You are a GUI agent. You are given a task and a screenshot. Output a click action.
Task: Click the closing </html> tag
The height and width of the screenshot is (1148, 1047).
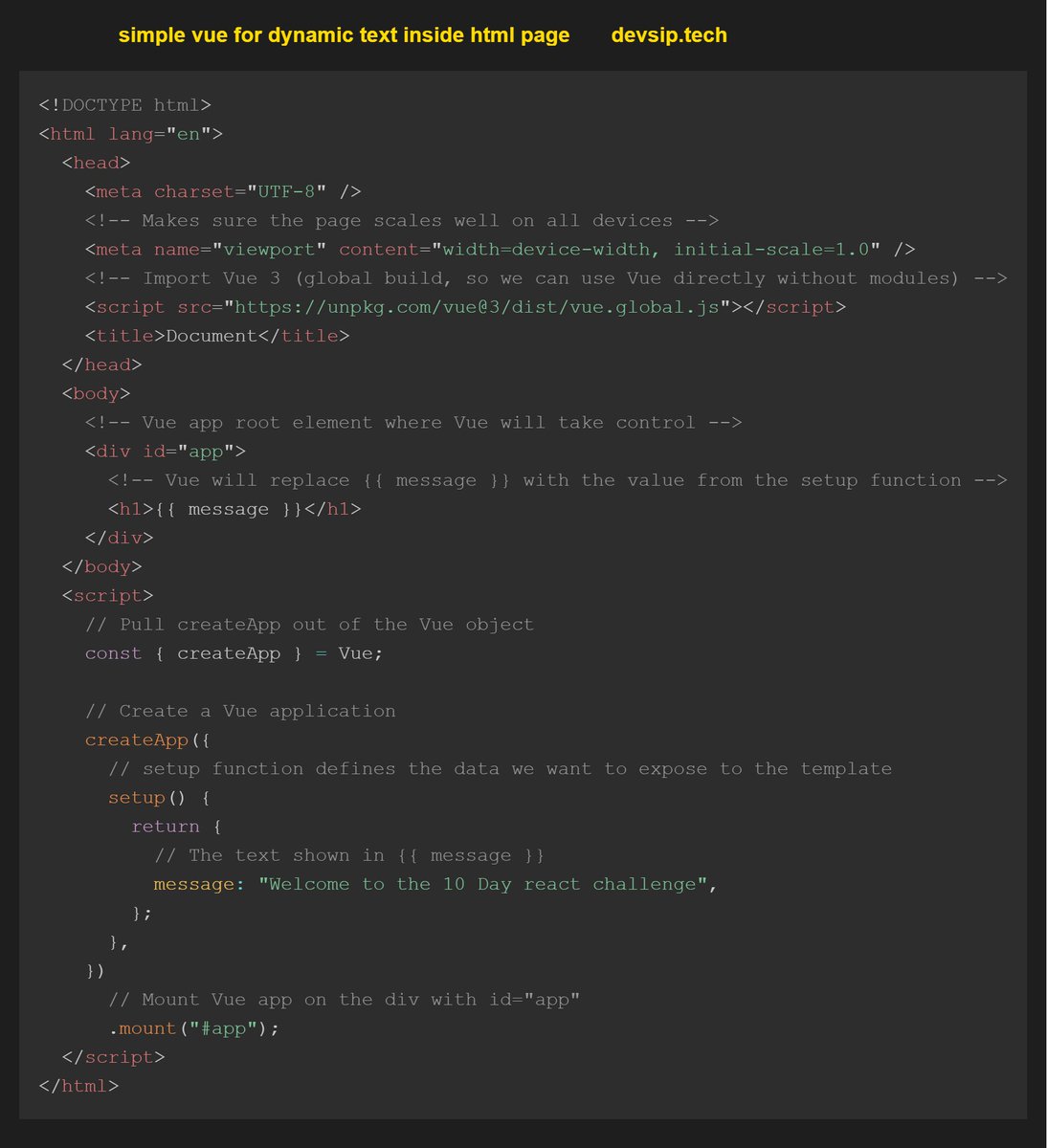[79, 1086]
